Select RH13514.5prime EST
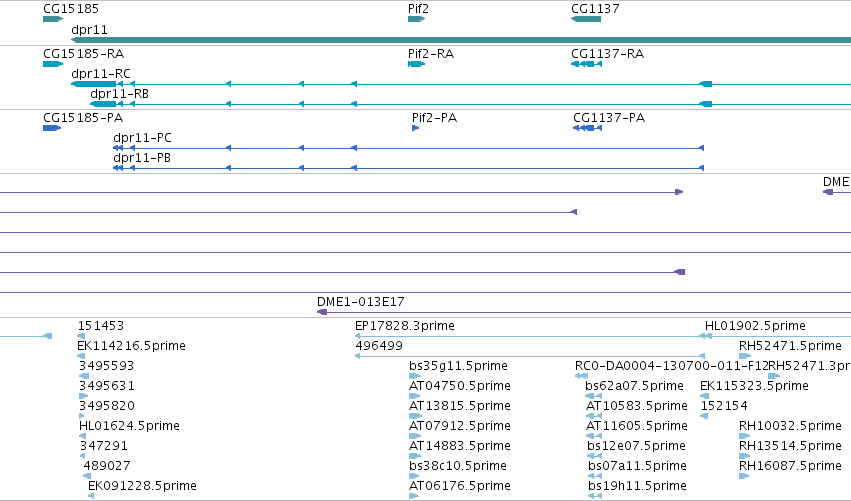This screenshot has height=501, width=851. point(744,456)
